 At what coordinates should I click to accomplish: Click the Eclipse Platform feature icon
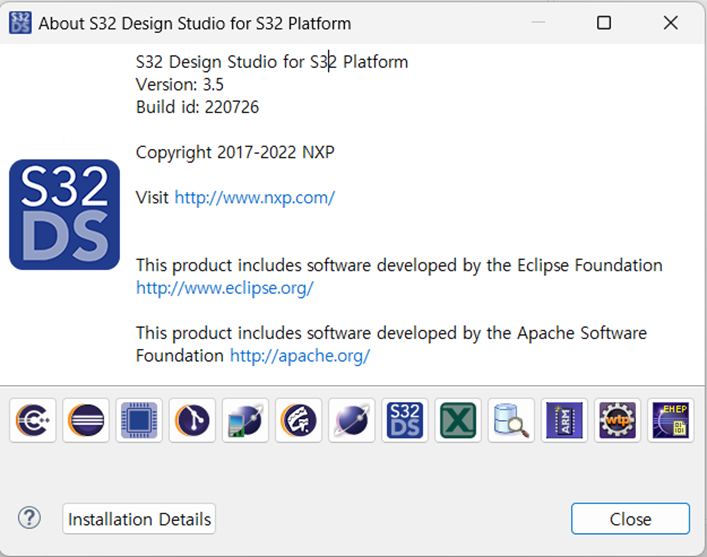click(x=86, y=420)
